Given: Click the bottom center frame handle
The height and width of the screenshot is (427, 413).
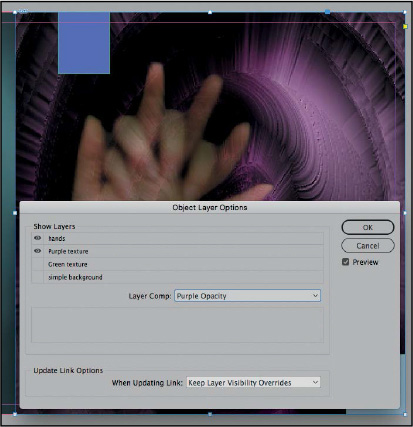Looking at the screenshot, I should tap(210, 414).
